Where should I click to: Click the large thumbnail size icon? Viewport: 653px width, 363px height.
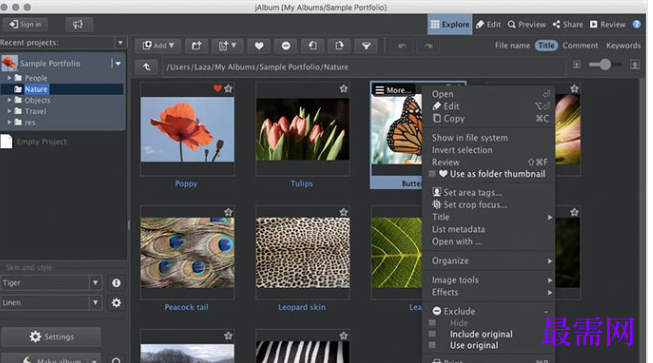(635, 65)
